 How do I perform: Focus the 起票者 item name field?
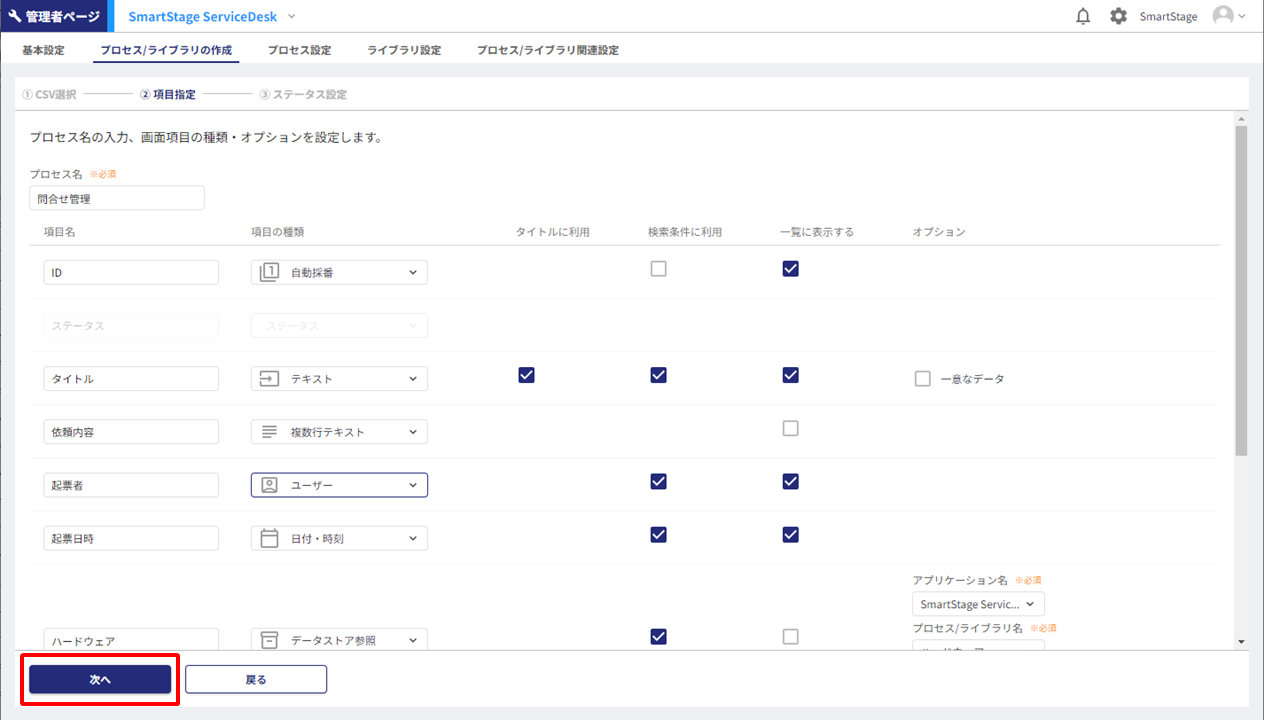pos(131,485)
